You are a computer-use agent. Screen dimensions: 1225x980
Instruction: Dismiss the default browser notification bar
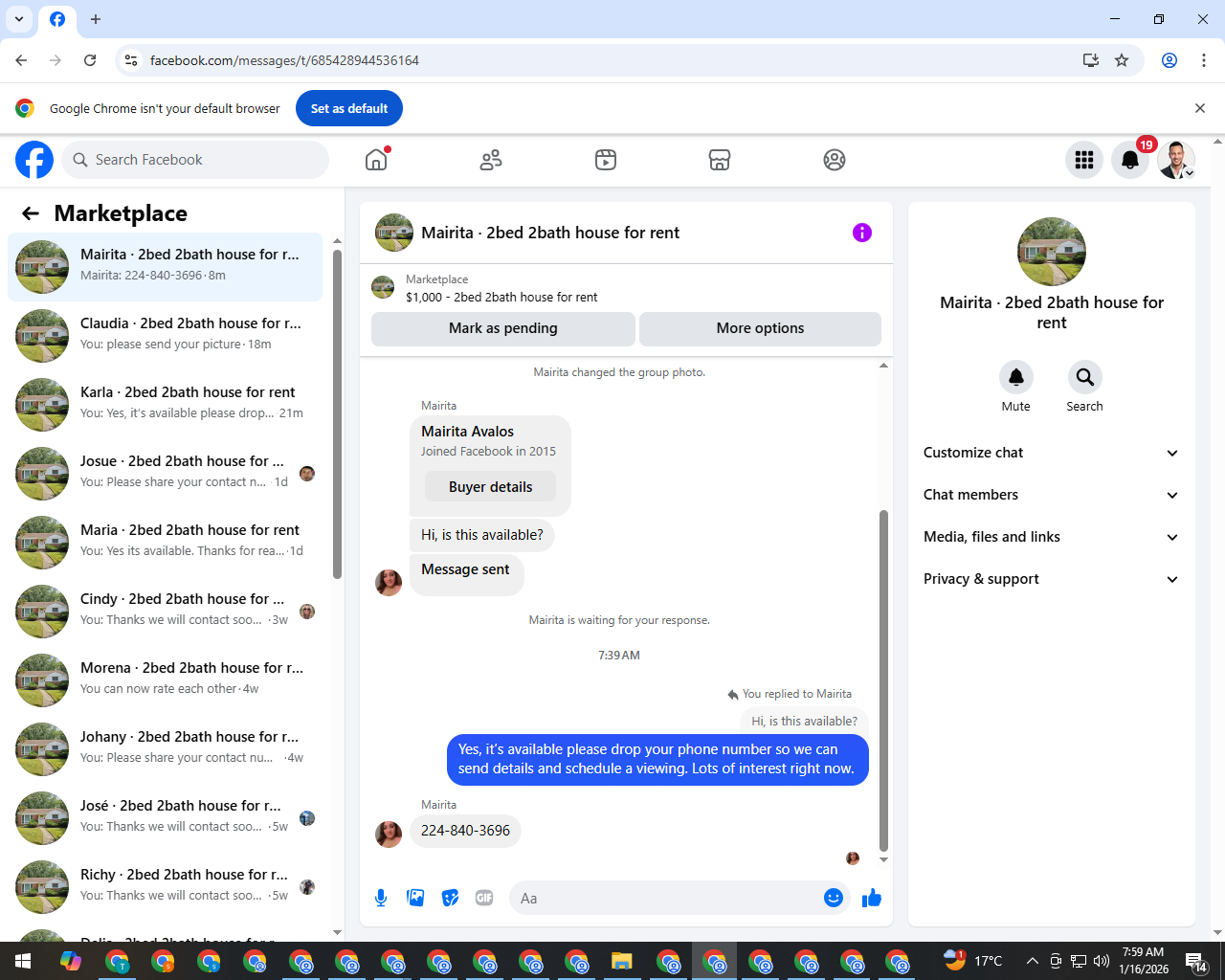[x=1200, y=108]
